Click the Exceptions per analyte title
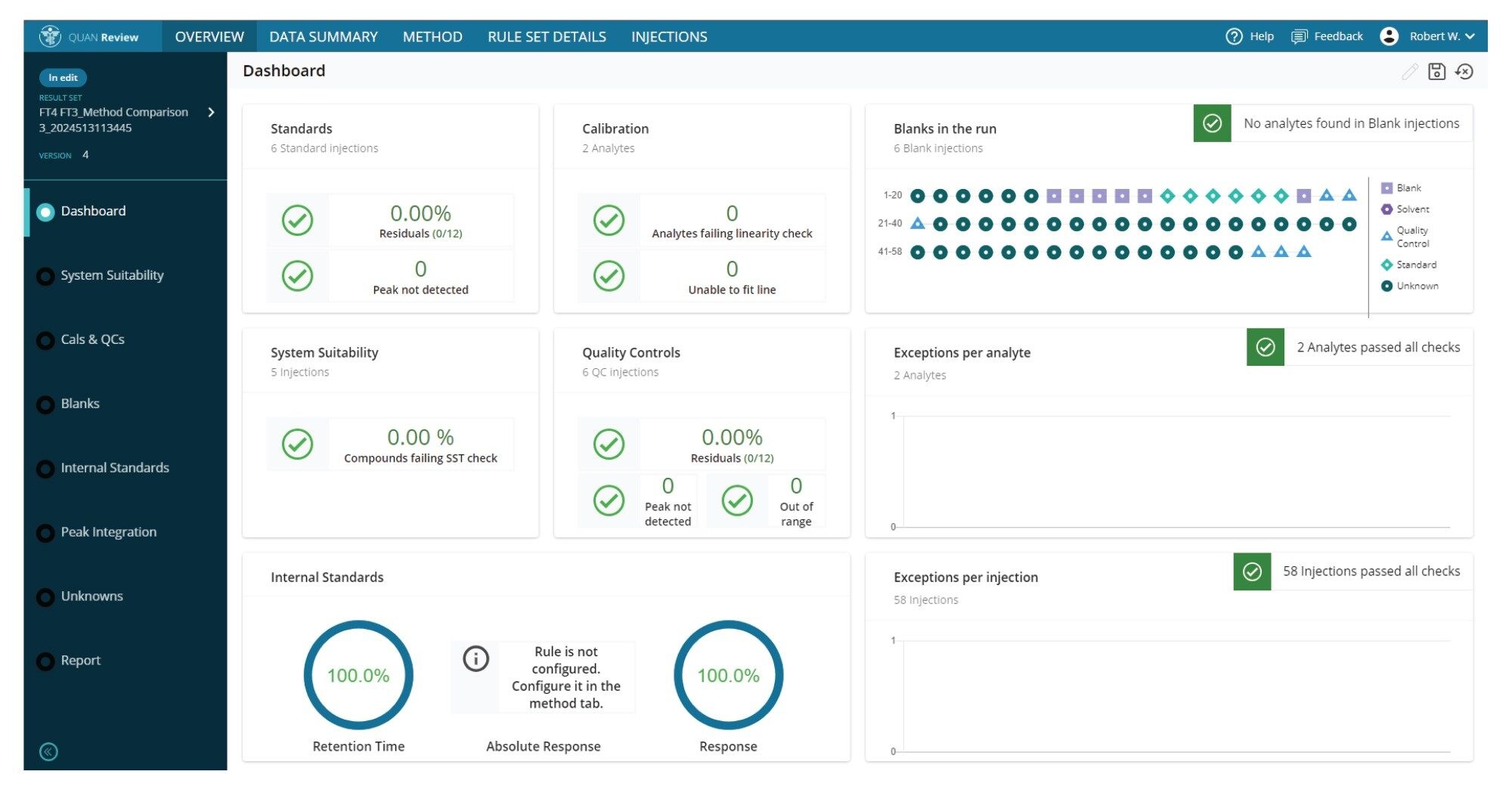 [962, 353]
